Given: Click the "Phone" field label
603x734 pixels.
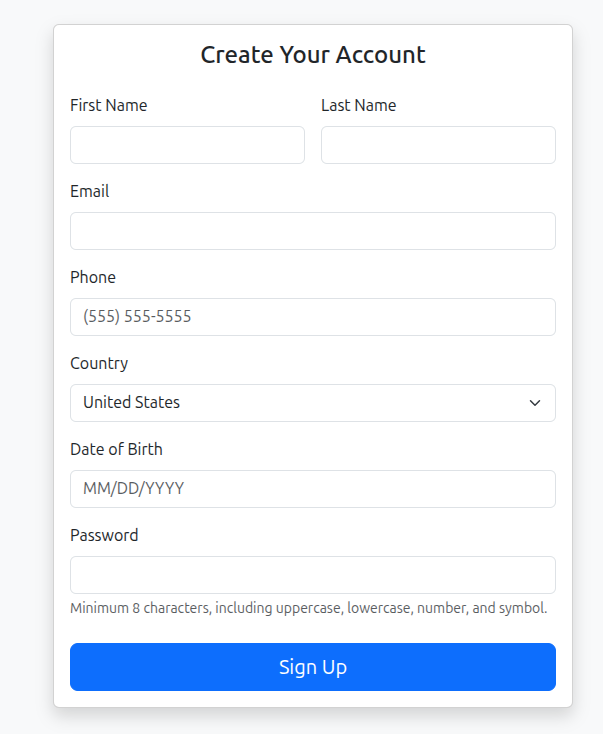Looking at the screenshot, I should (93, 277).
